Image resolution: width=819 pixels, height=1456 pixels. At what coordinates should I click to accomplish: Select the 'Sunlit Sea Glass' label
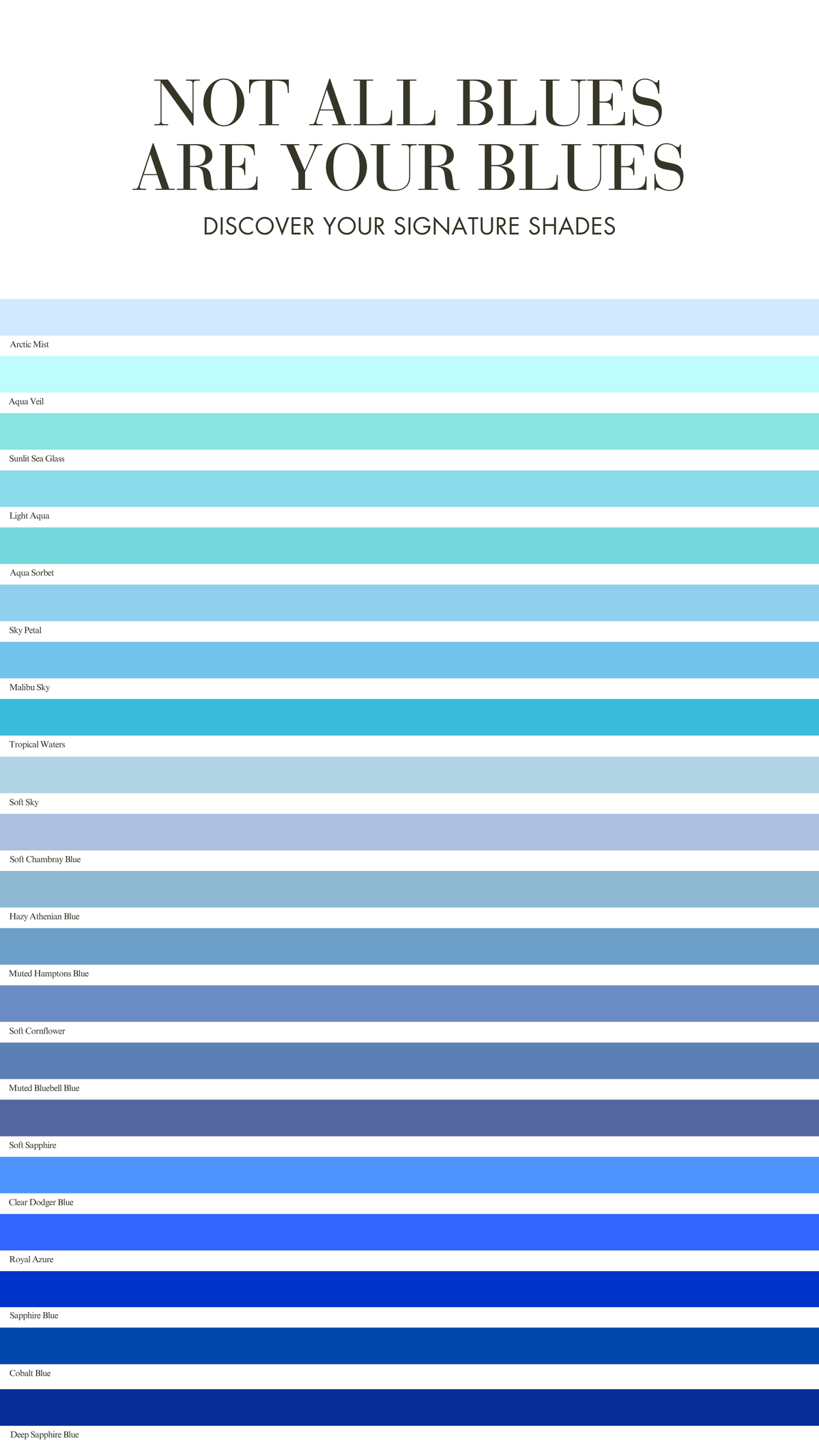click(x=37, y=459)
